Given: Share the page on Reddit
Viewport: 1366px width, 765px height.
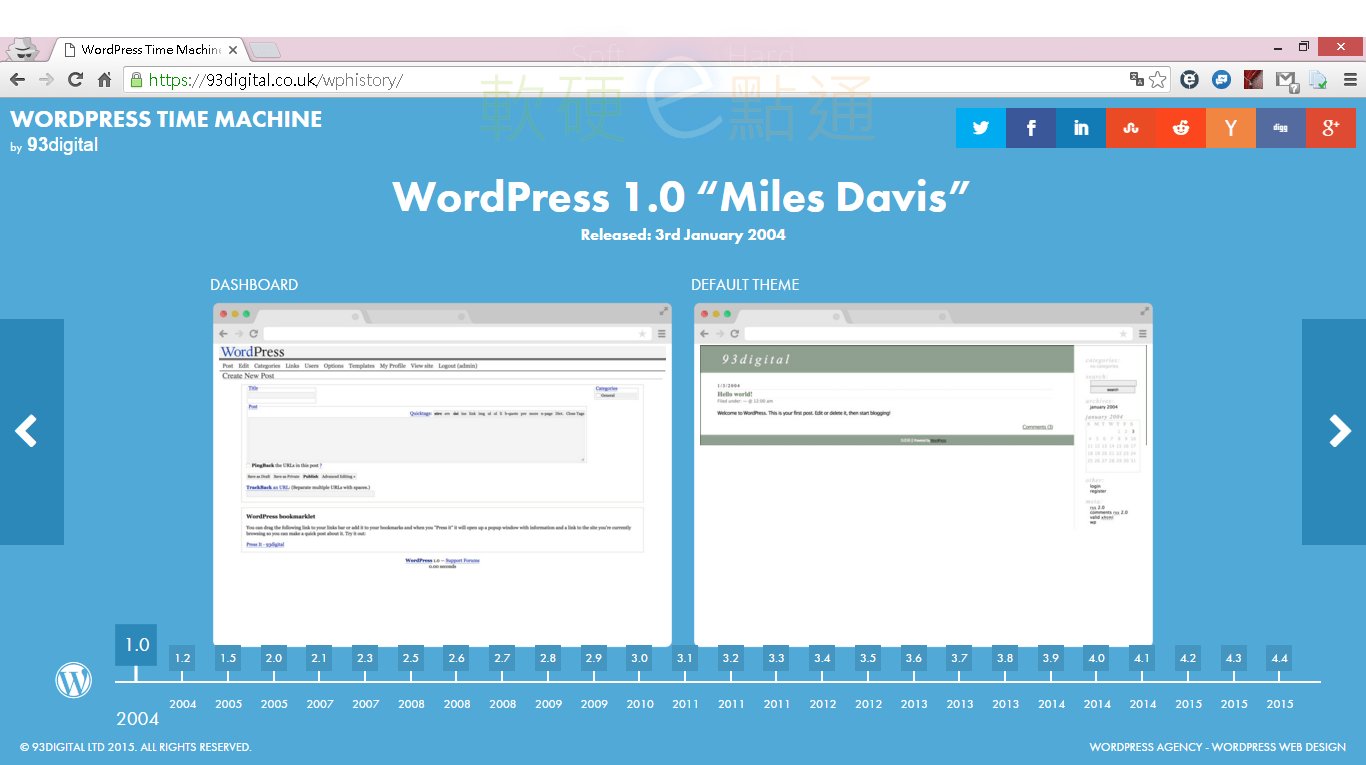Looking at the screenshot, I should (1181, 128).
